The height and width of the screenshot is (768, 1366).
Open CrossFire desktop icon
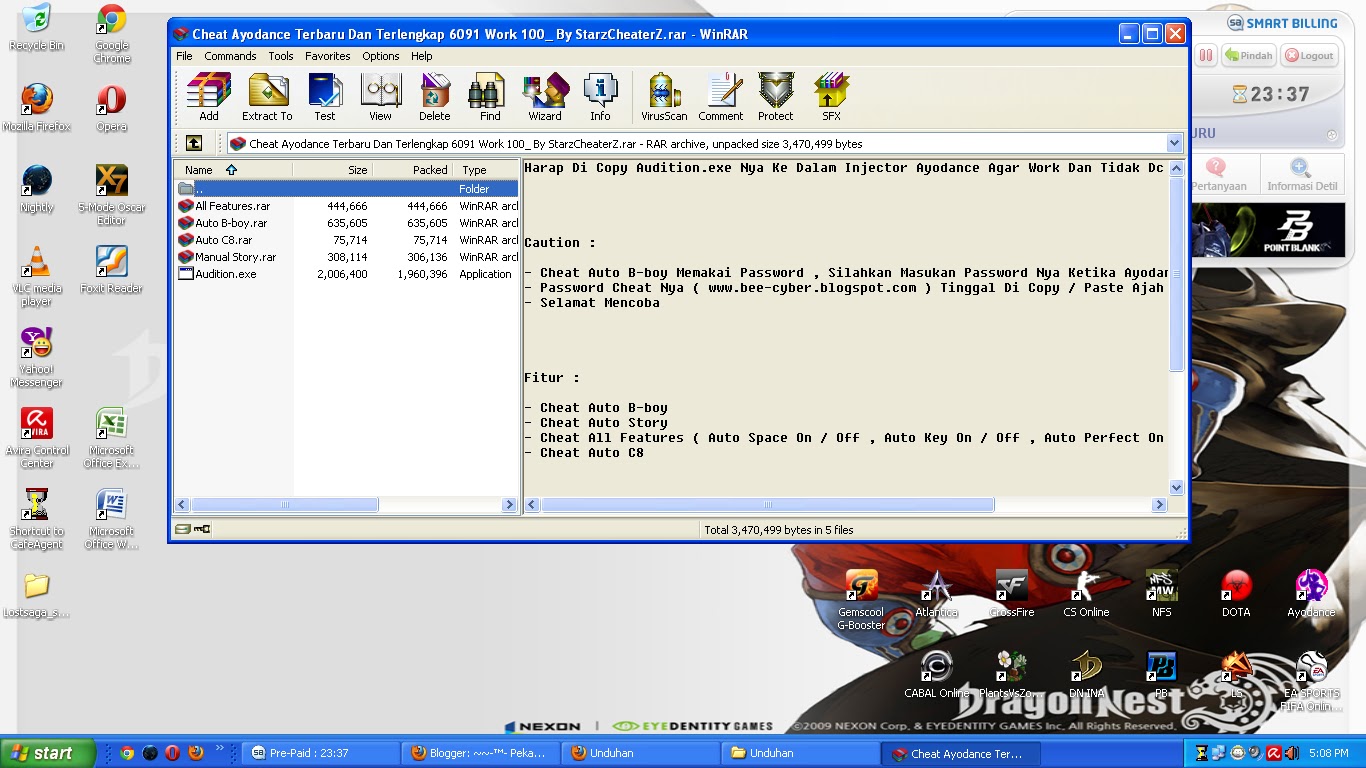(1011, 593)
